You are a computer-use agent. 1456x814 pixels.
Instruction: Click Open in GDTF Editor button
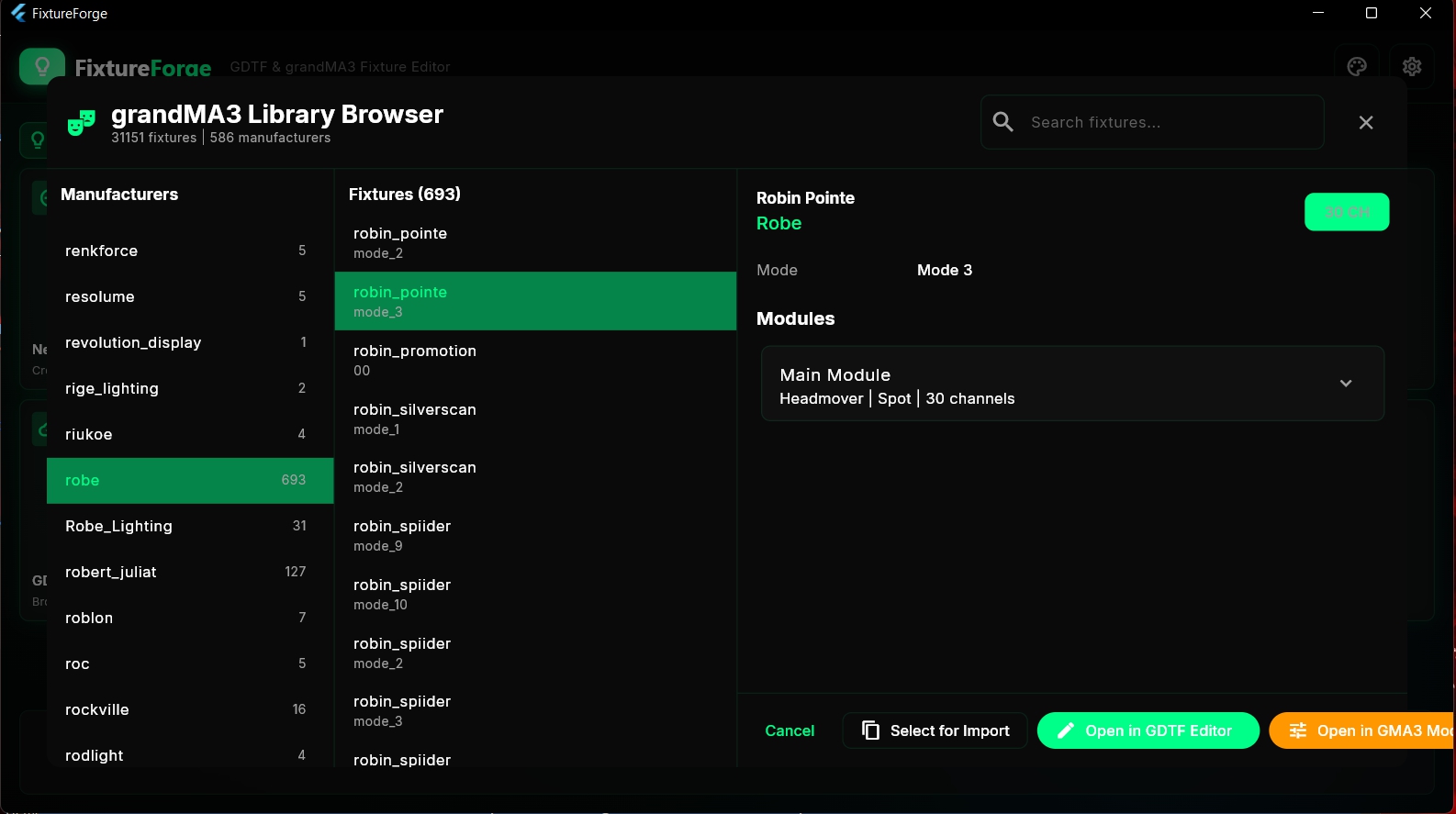pos(1148,730)
